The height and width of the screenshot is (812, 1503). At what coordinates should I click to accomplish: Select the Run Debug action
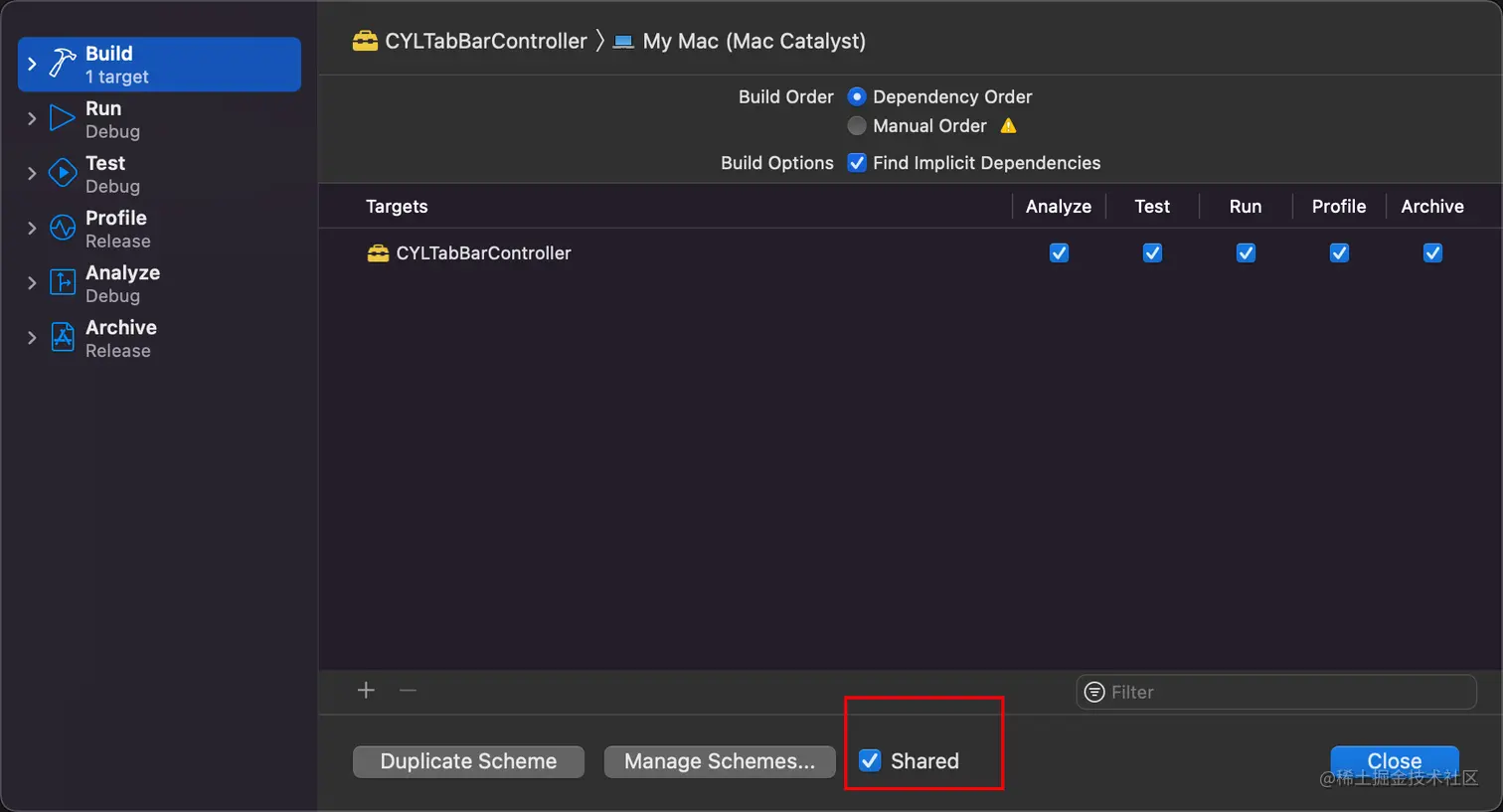point(159,118)
